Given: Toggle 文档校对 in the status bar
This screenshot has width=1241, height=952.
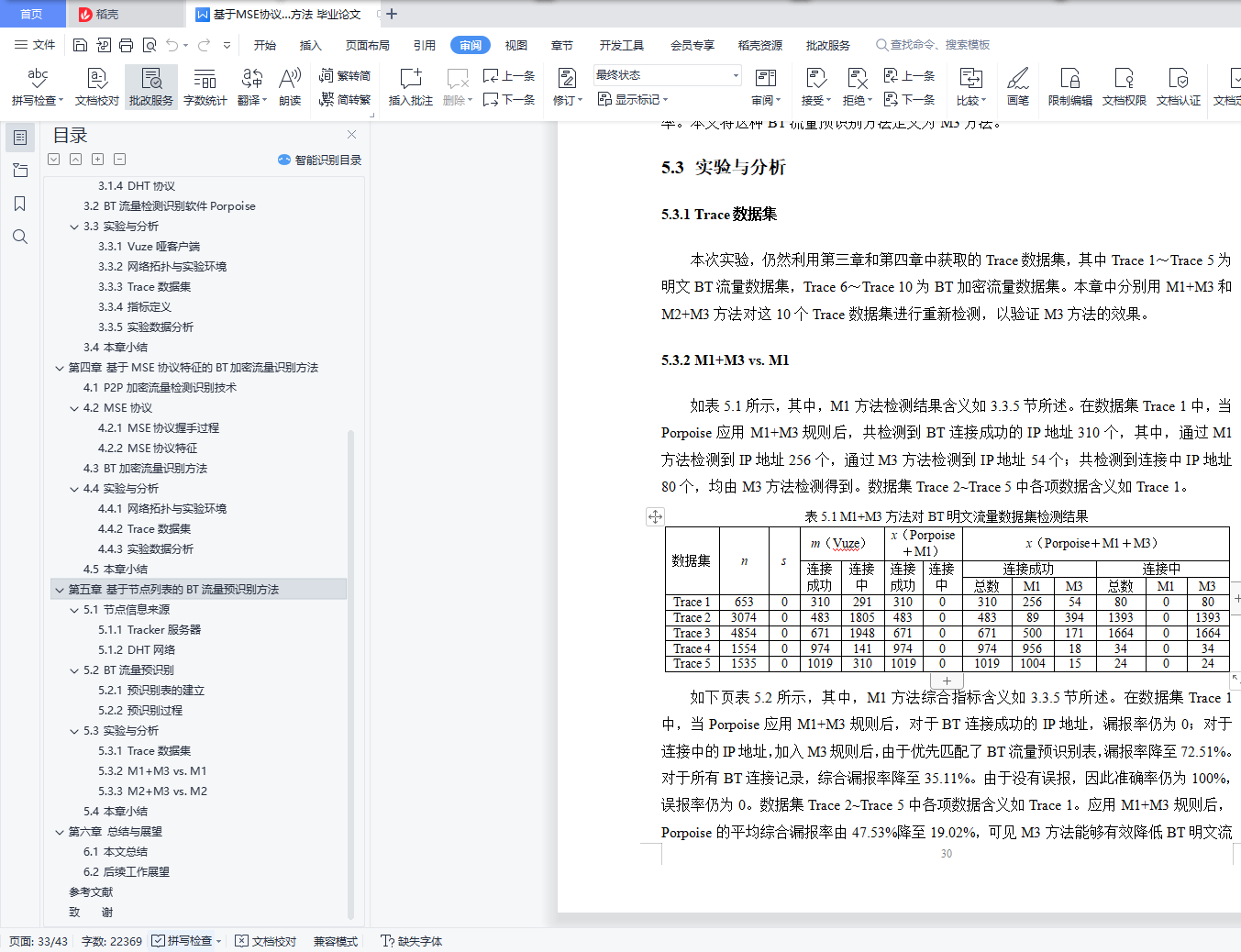Looking at the screenshot, I should (x=266, y=941).
